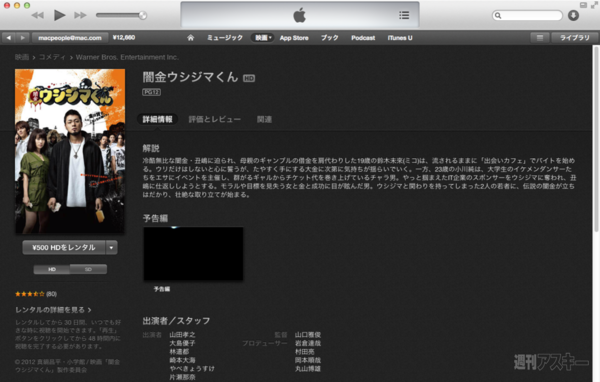
Task: Click producer 丸山博雄
Action: [x=308, y=369]
